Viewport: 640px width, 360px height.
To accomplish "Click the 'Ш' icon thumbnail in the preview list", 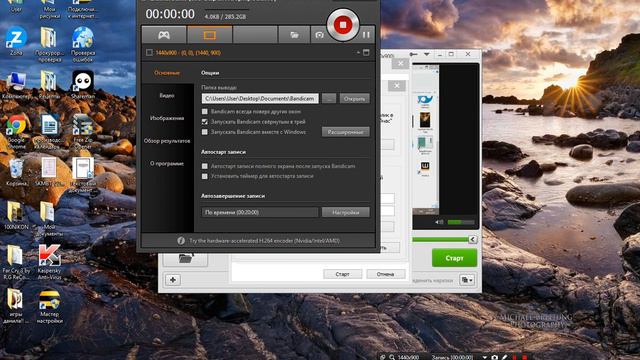I will [424, 167].
